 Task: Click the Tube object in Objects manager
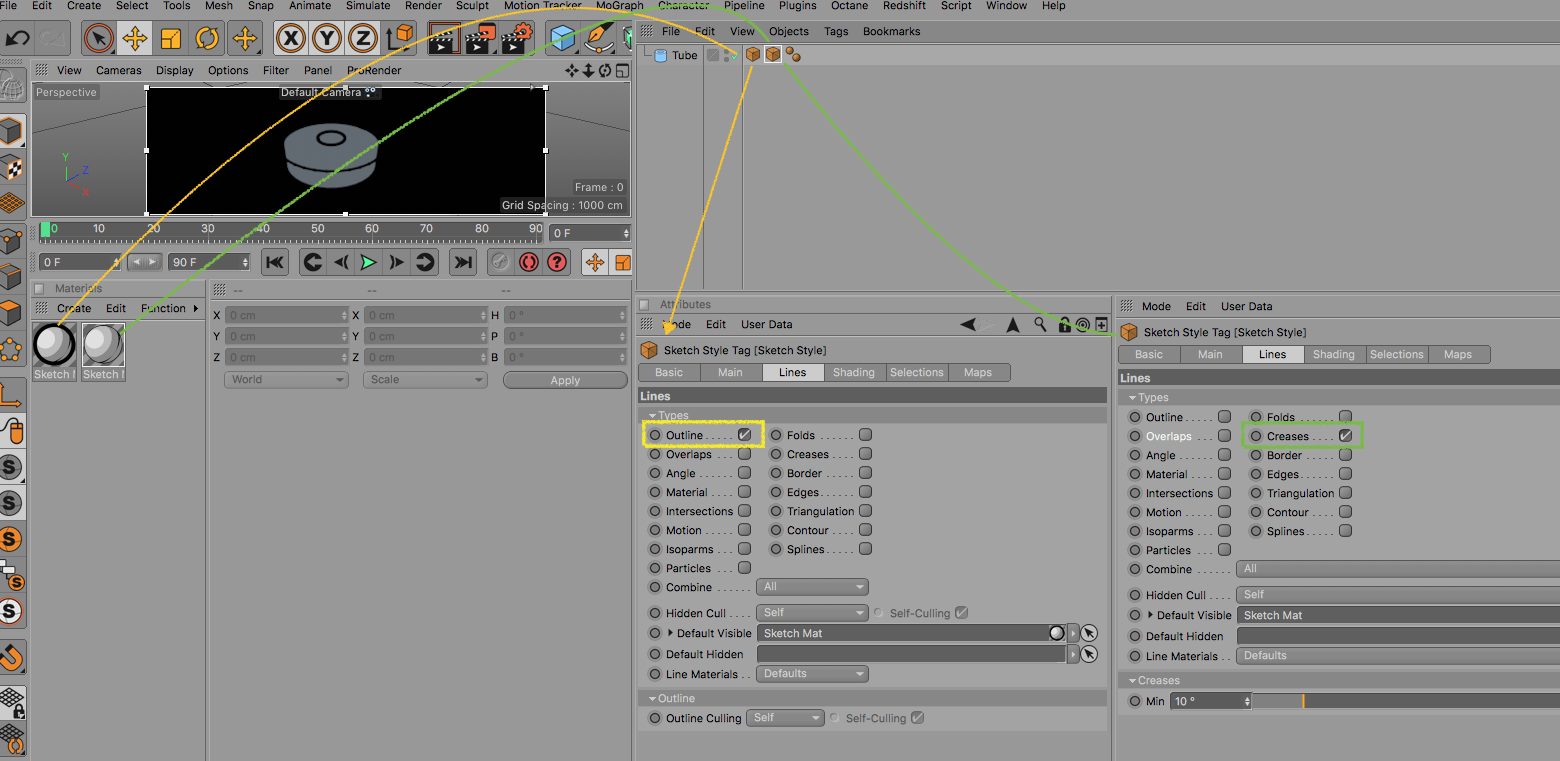(x=685, y=55)
